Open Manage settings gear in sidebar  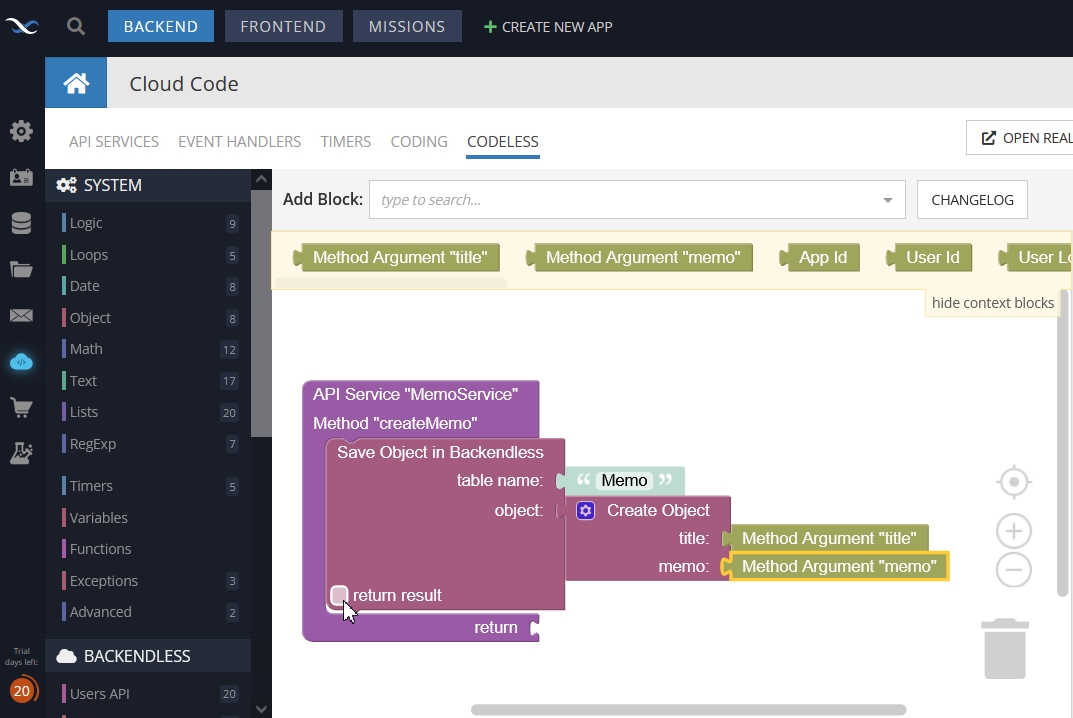21,131
